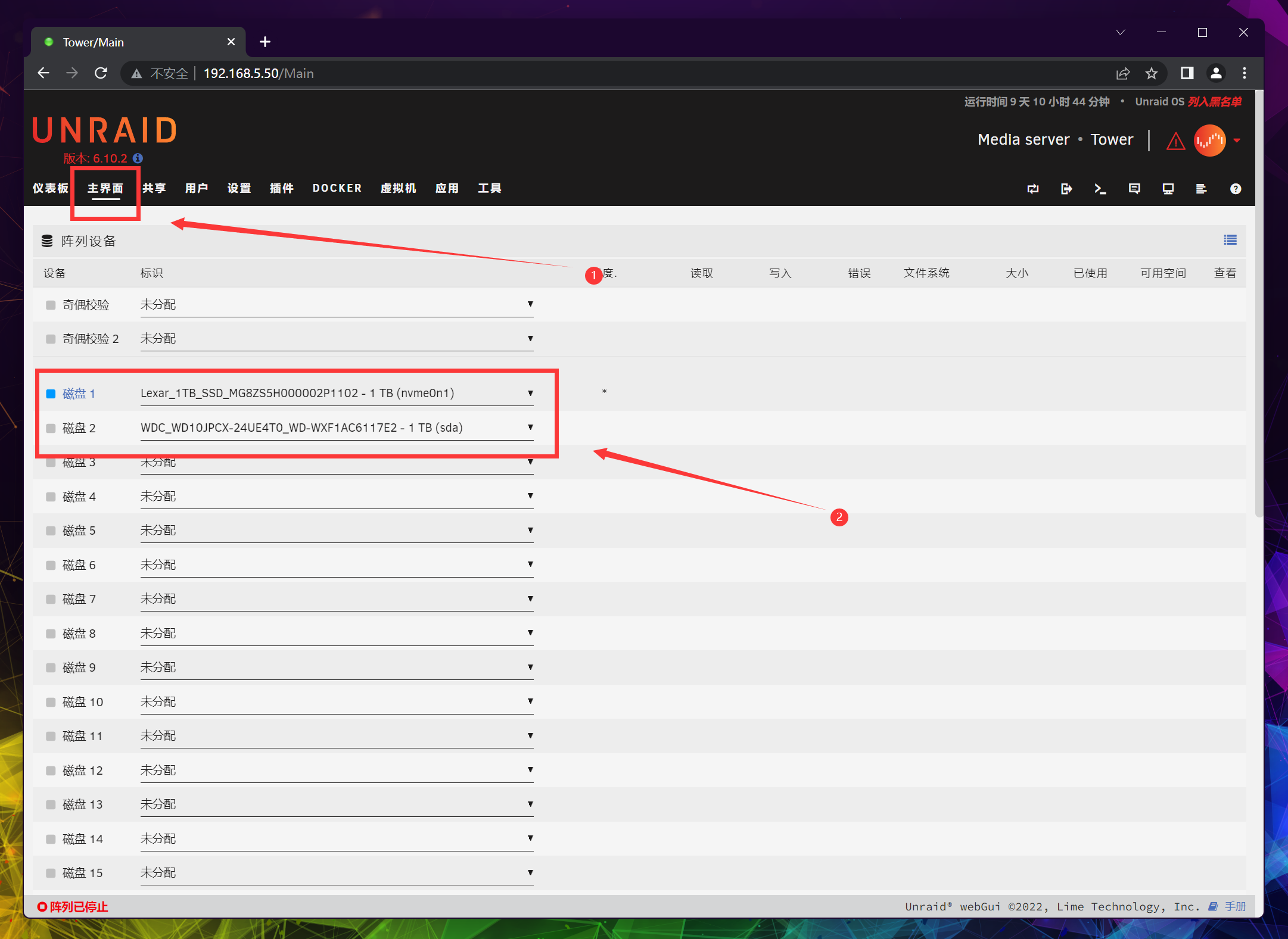Open the Settings (设置) menu tab
Screen dimensions: 1288x939
[239, 188]
